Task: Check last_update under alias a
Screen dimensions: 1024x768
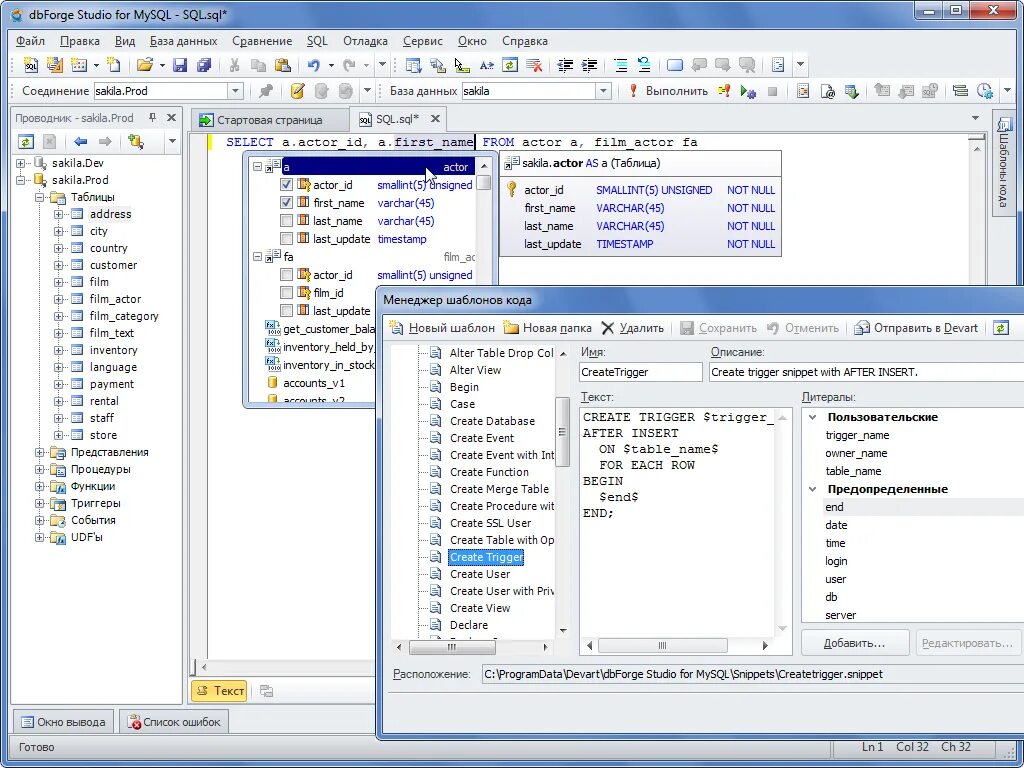Action: [x=286, y=239]
